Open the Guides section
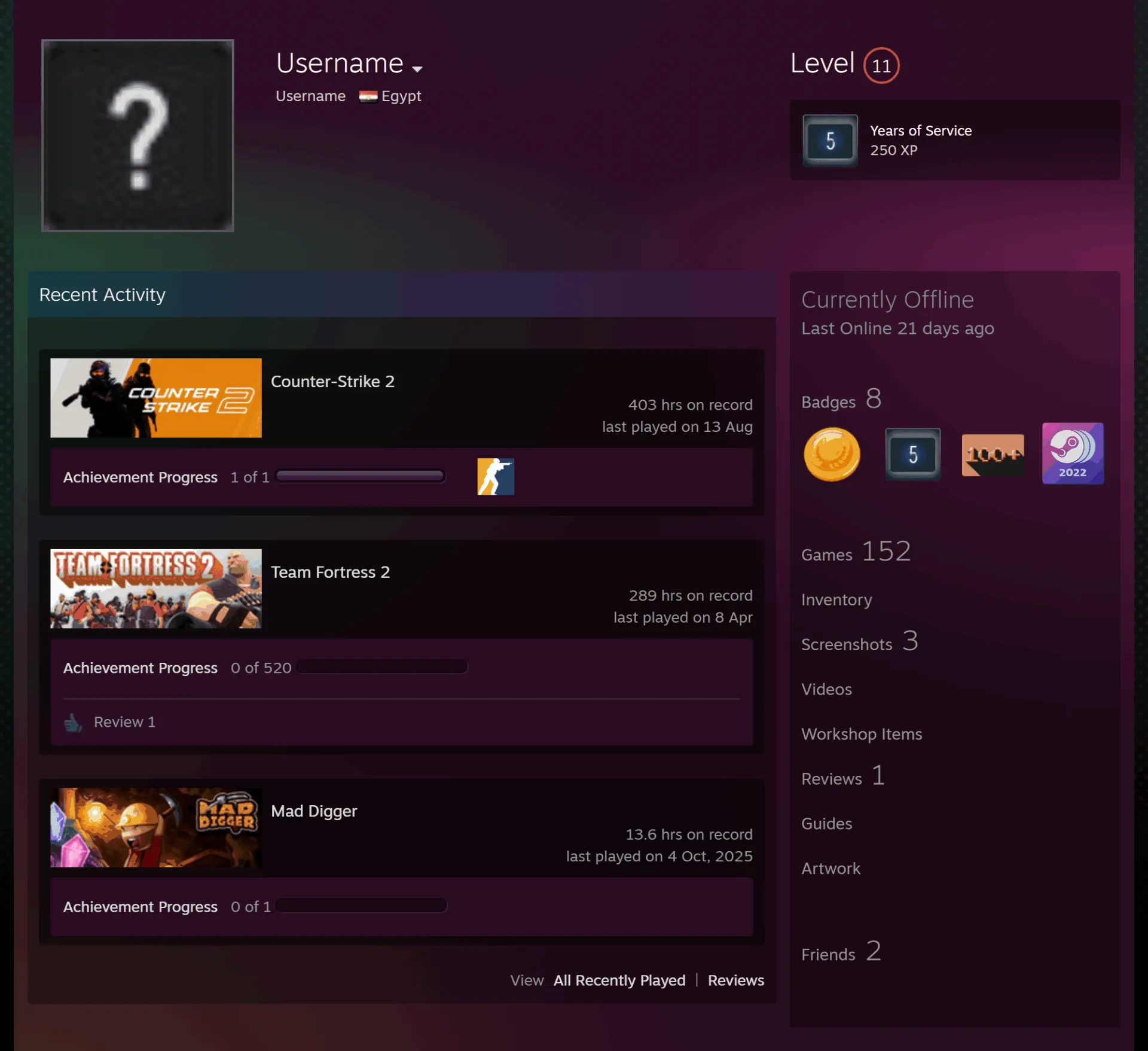This screenshot has height=1051, width=1148. (x=826, y=824)
